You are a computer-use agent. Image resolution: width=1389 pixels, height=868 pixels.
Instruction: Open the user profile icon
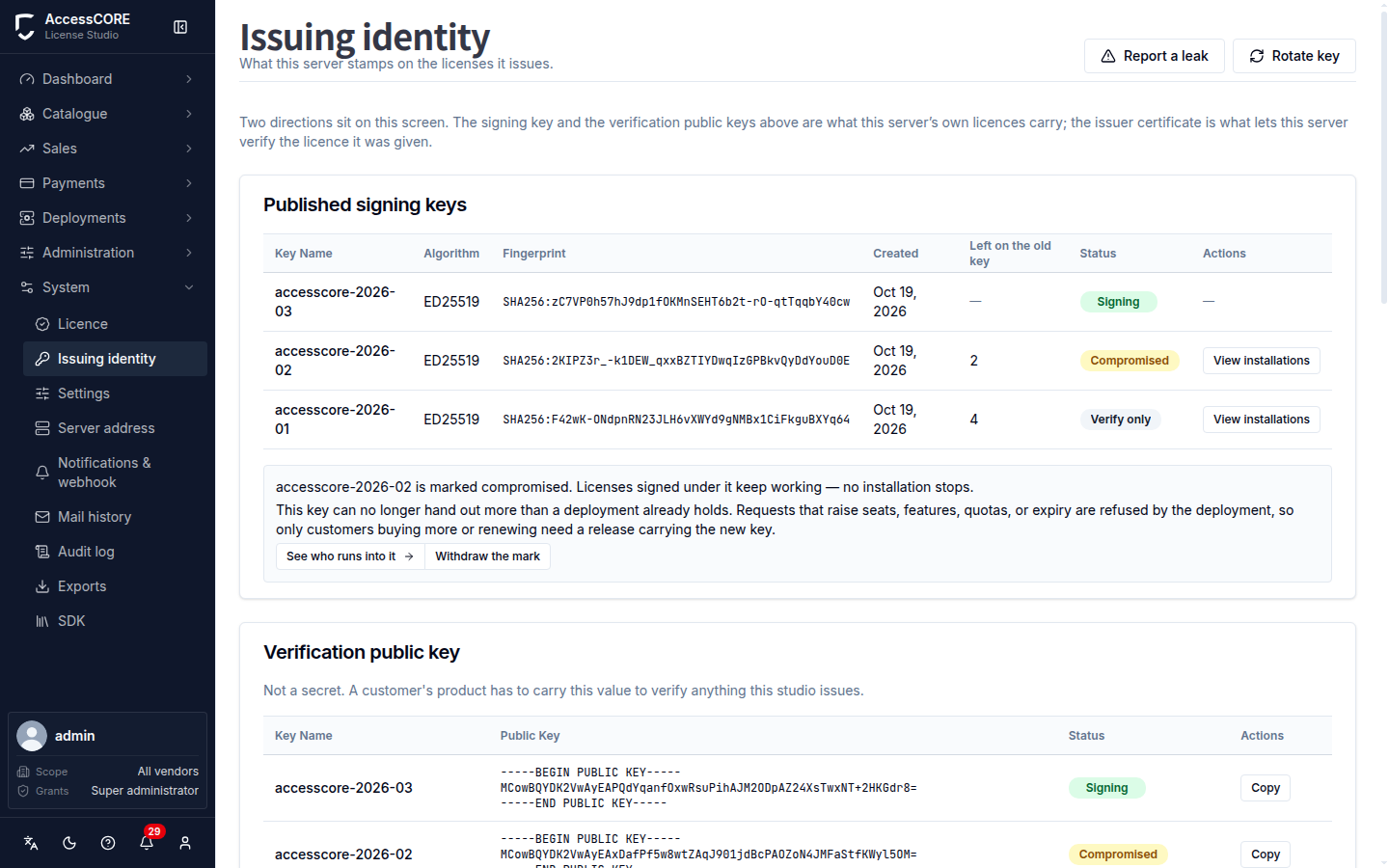(185, 843)
